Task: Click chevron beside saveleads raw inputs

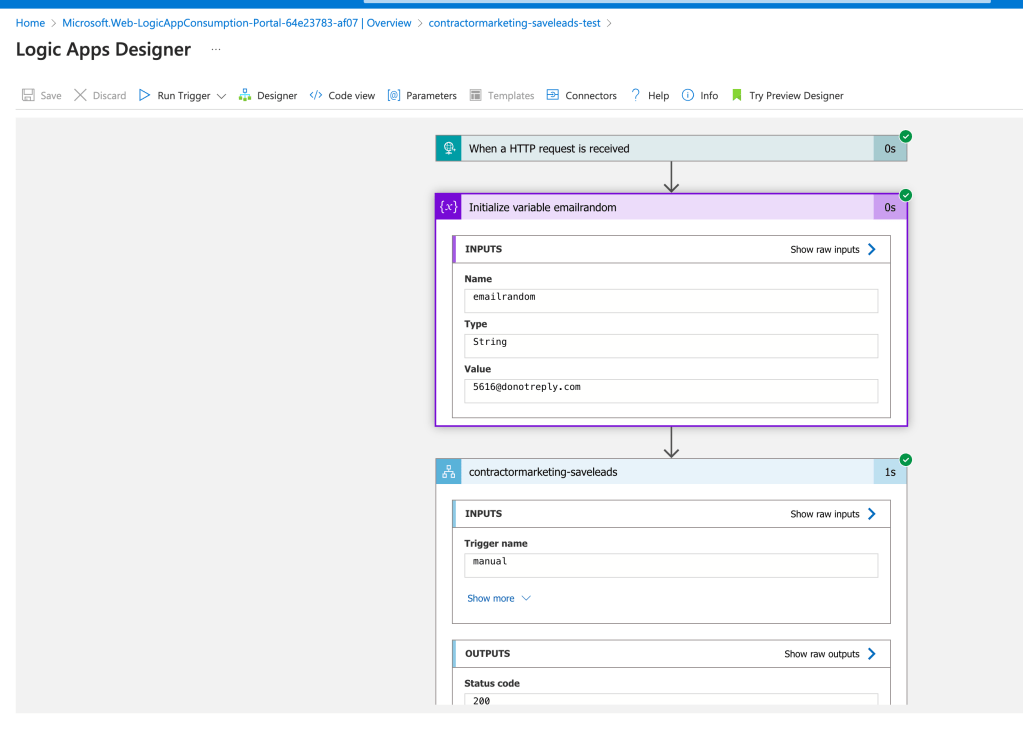Action: click(x=872, y=514)
